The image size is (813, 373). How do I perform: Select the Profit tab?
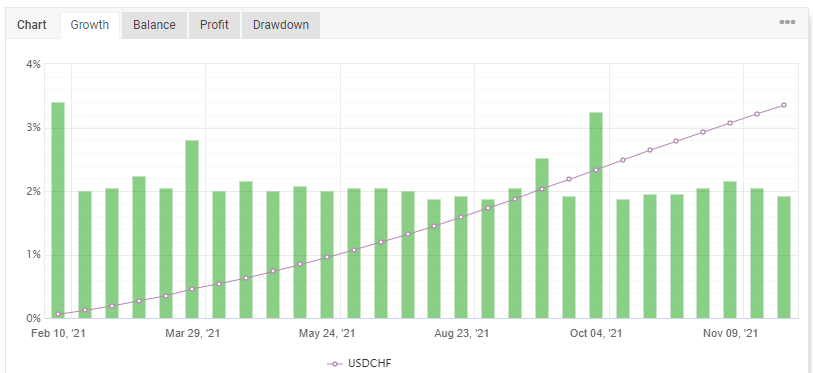tap(214, 25)
